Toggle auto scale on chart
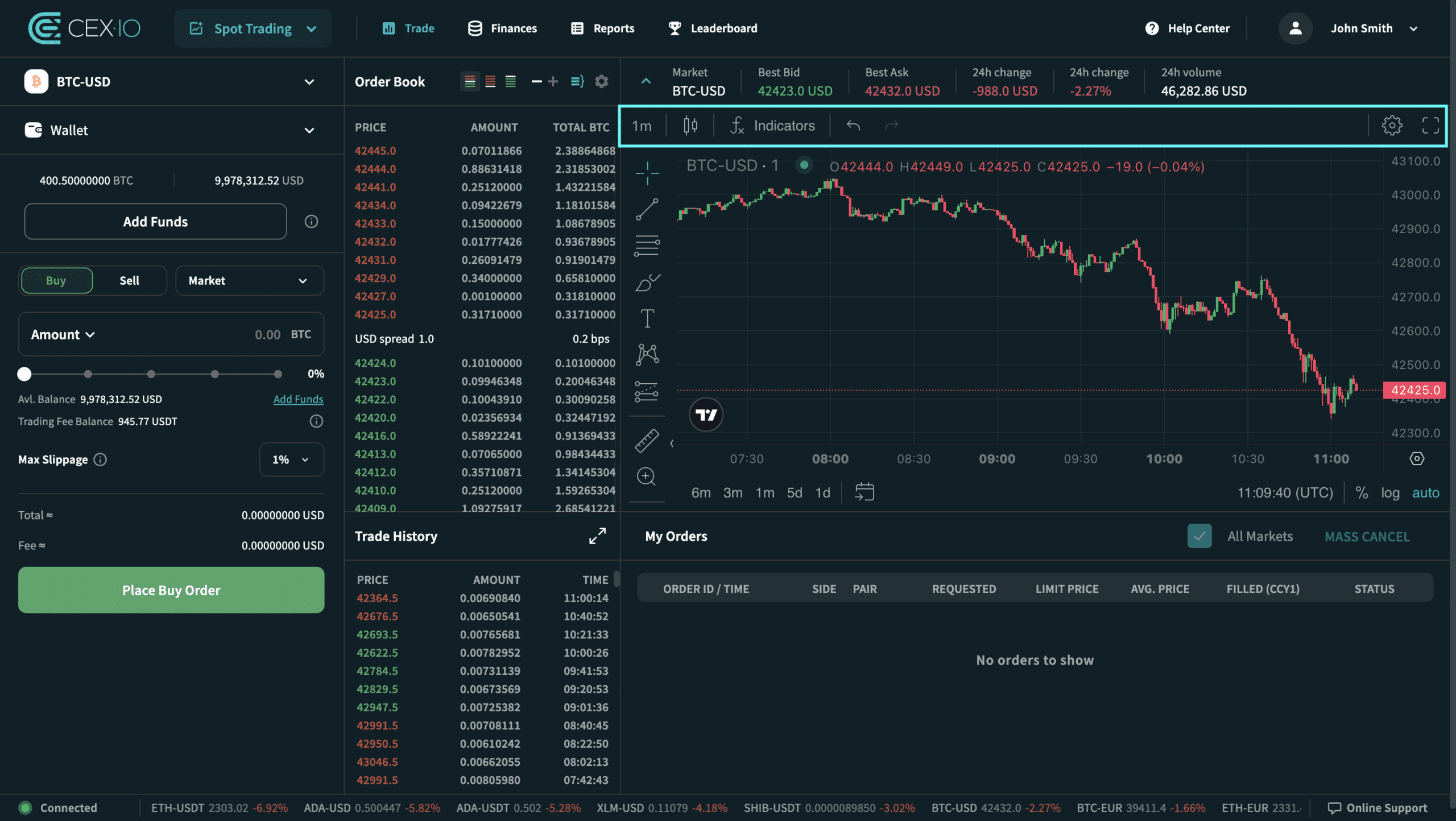Image resolution: width=1456 pixels, height=821 pixels. coord(1425,493)
